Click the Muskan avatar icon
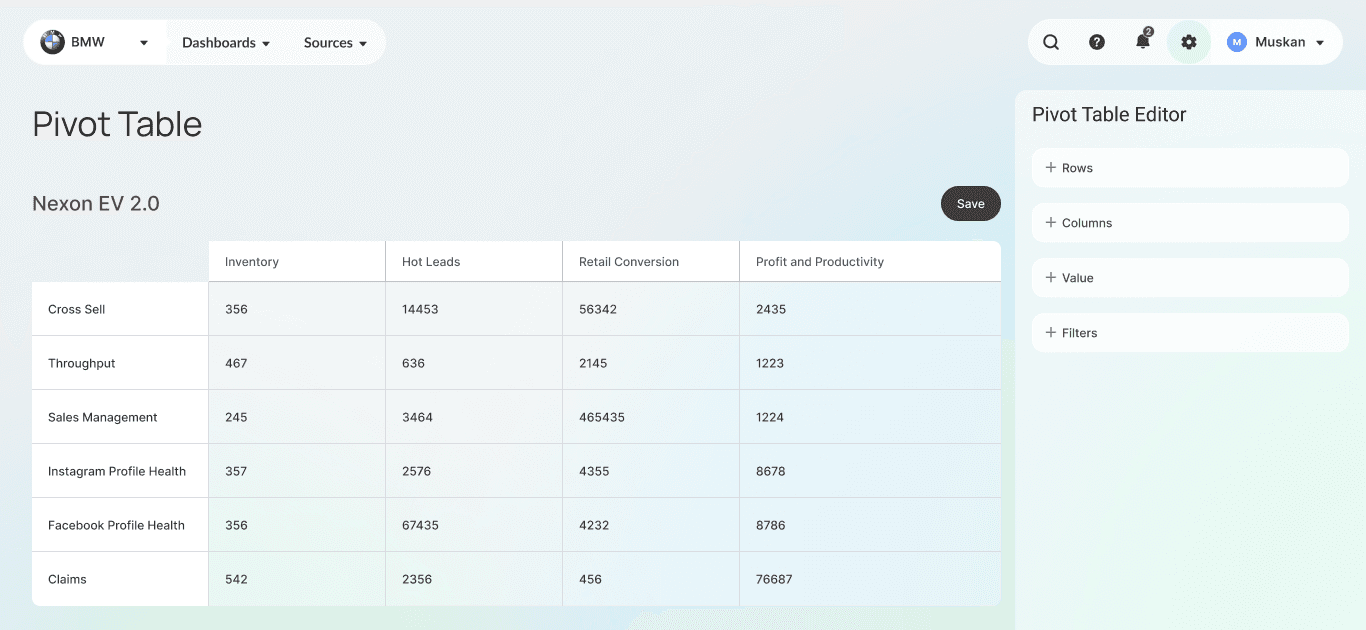Screen dimensions: 1366x630 1237,42
